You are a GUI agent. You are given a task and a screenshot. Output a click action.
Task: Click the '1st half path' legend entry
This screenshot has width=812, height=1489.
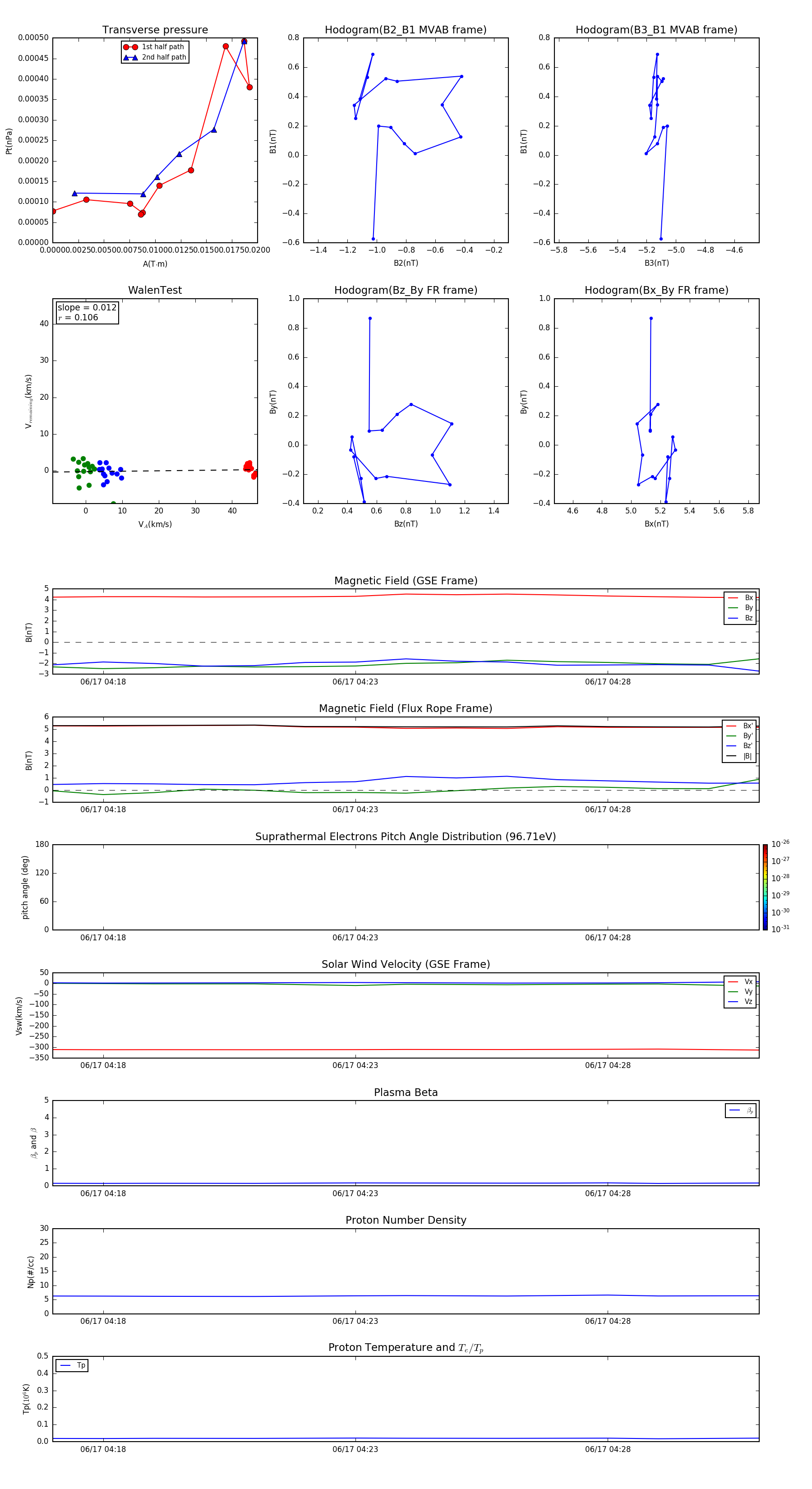(x=154, y=47)
